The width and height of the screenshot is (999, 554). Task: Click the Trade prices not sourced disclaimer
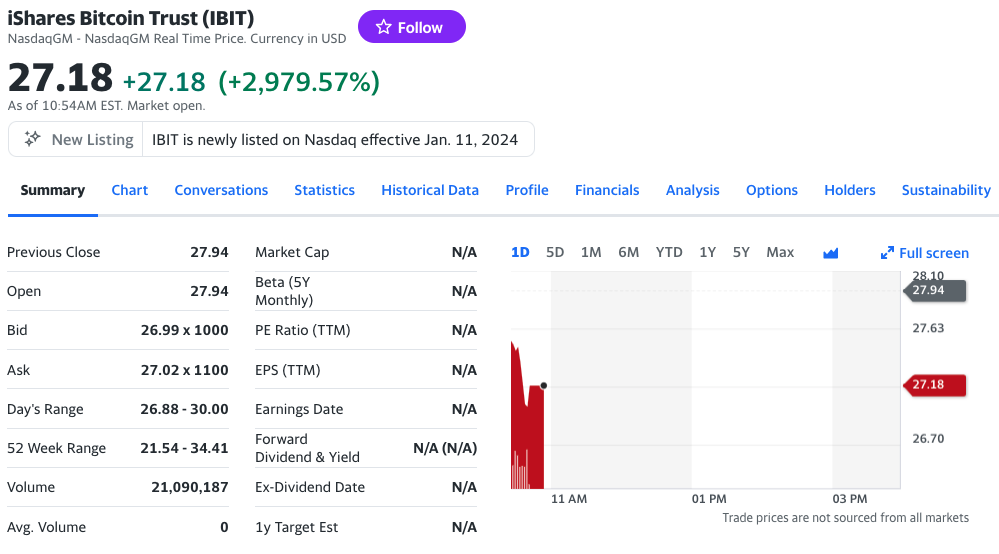tap(845, 518)
